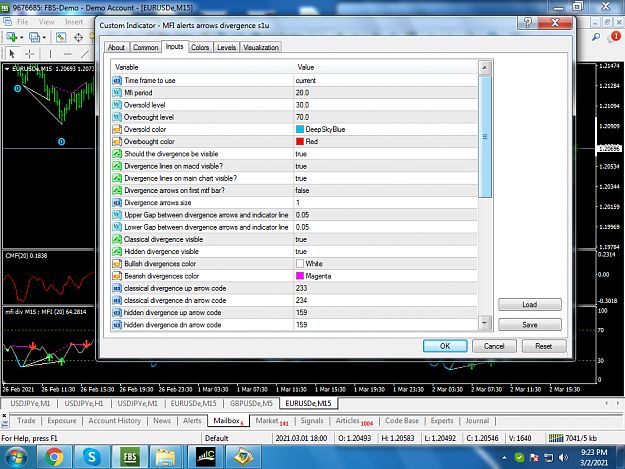Click the OK button
625x469 pixels.
click(x=445, y=346)
